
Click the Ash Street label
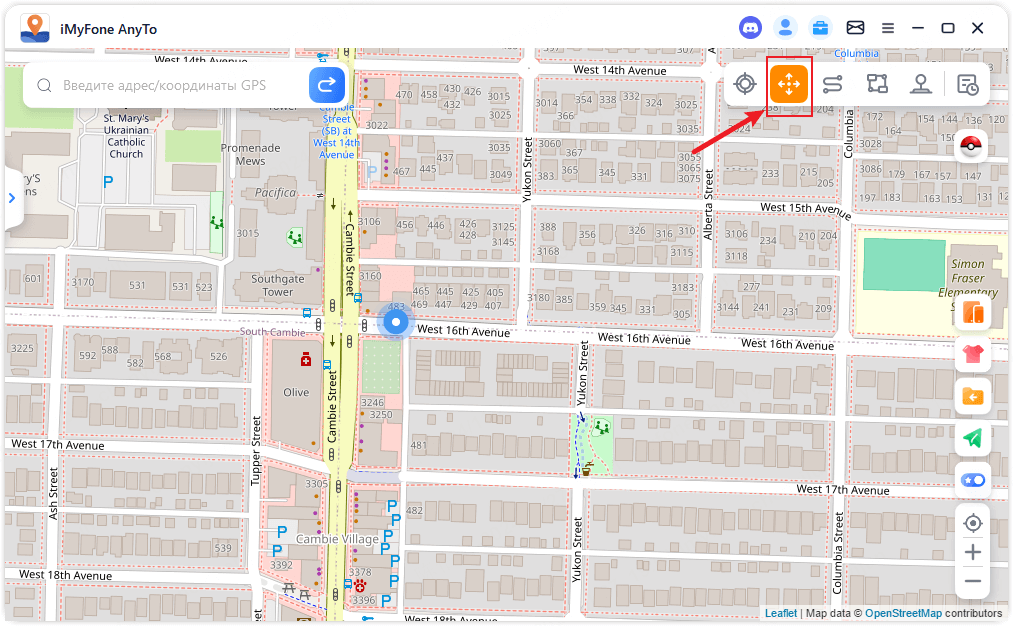click(53, 494)
